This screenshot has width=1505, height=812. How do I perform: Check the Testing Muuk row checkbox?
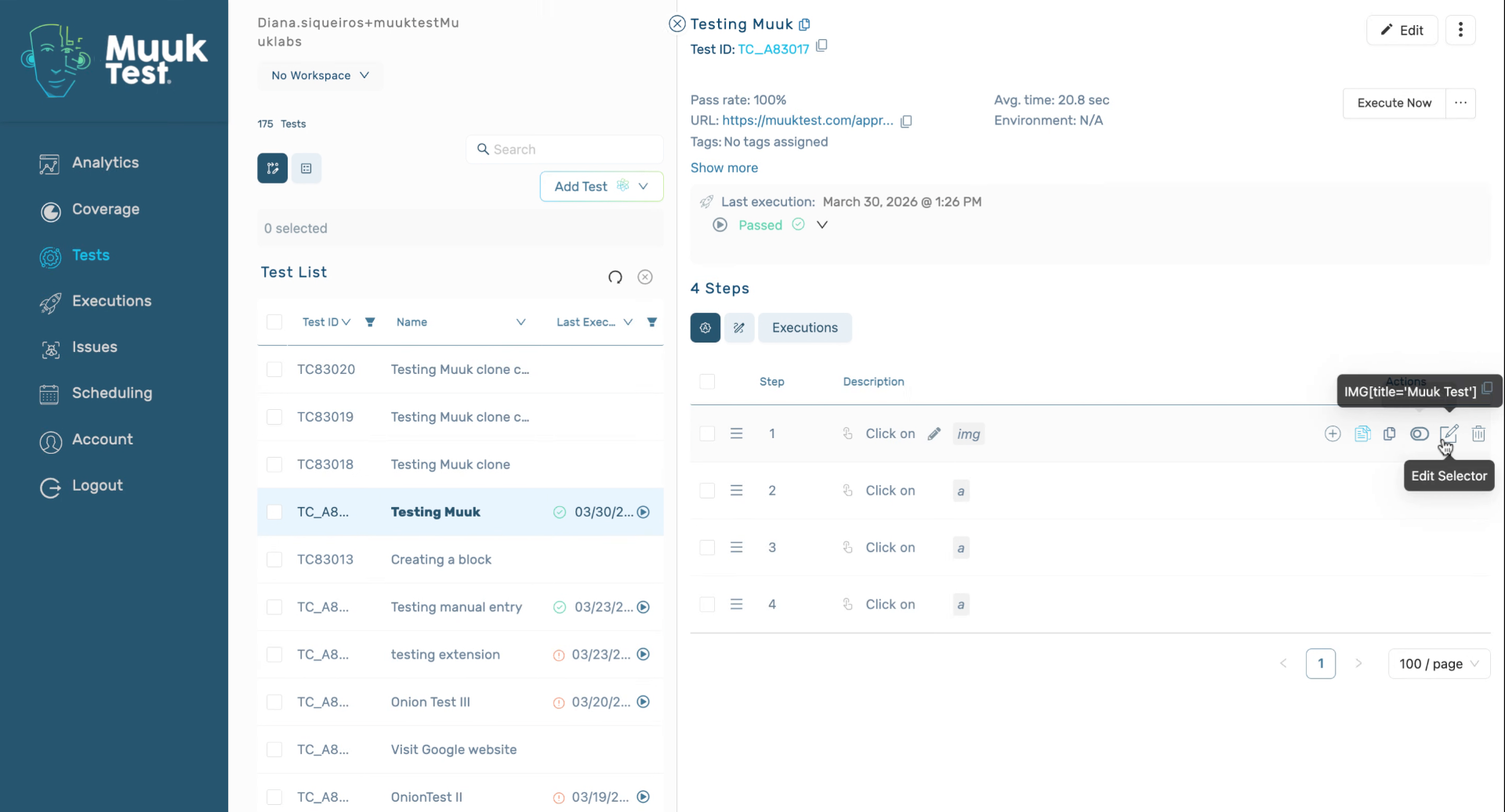point(274,513)
